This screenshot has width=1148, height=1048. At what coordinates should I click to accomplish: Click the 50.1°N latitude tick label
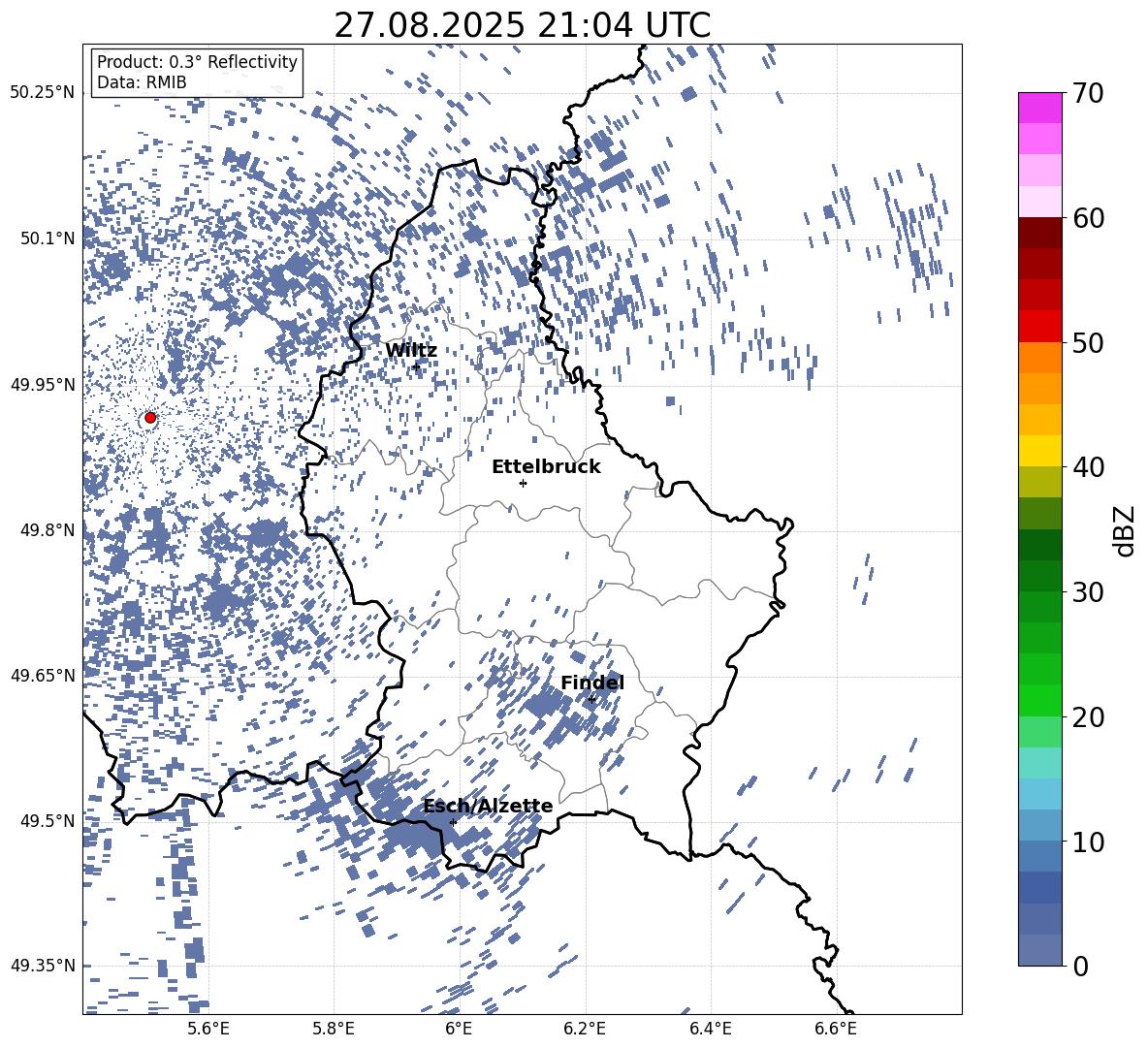point(47,238)
